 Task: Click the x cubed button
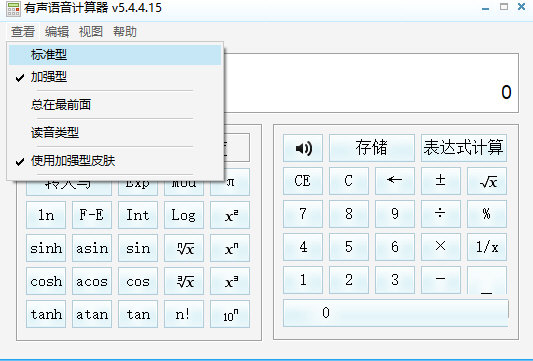pos(230,281)
